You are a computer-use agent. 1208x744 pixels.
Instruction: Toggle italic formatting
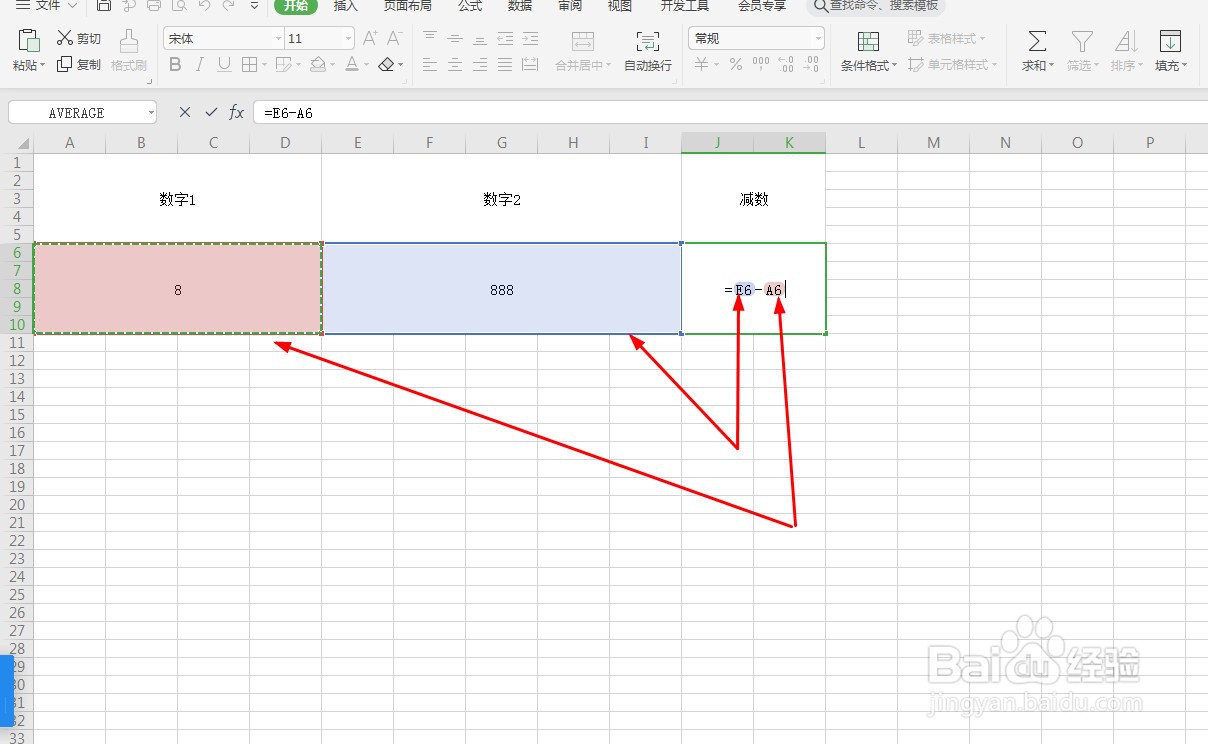(x=200, y=64)
